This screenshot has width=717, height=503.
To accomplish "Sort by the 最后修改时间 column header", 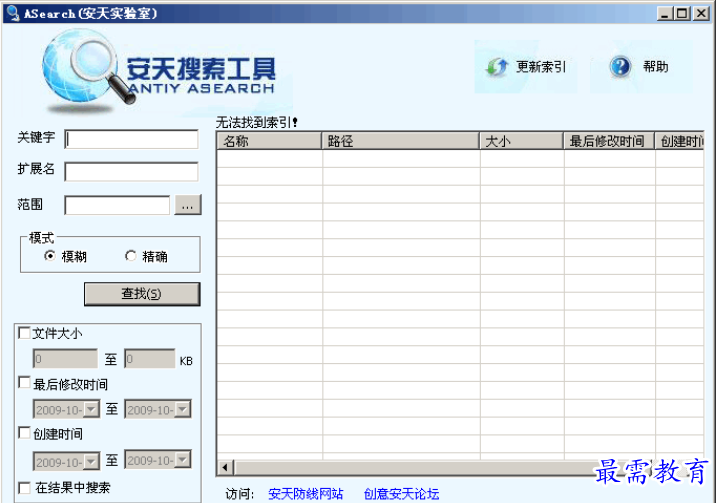I will (609, 141).
